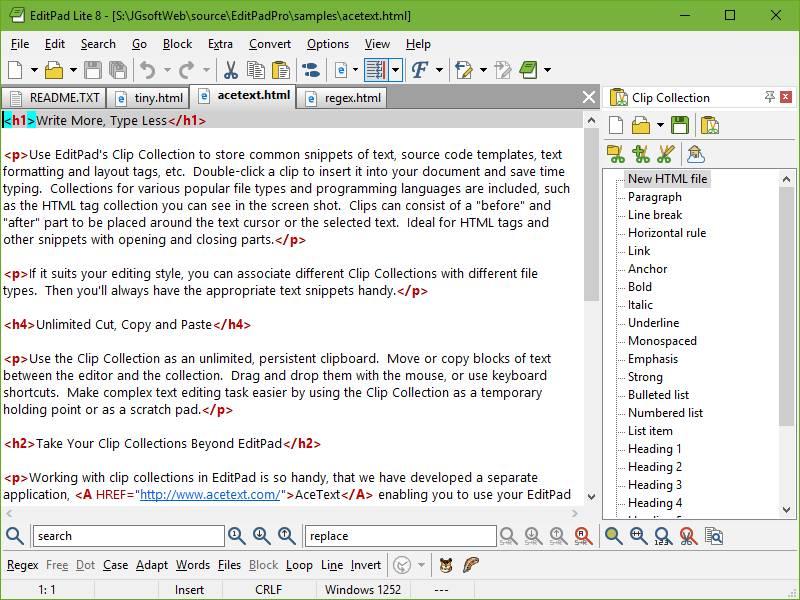Save the clip collection with green floppy icon
The image size is (800, 600).
click(x=680, y=125)
